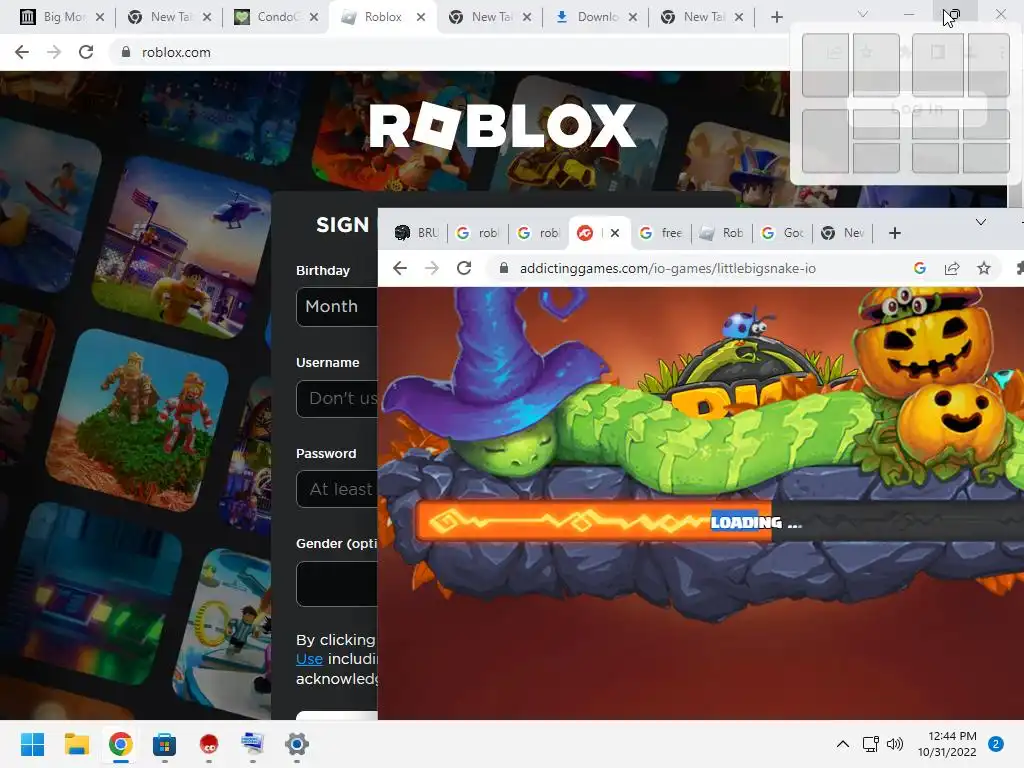Open File Explorer from the taskbar

click(x=76, y=744)
